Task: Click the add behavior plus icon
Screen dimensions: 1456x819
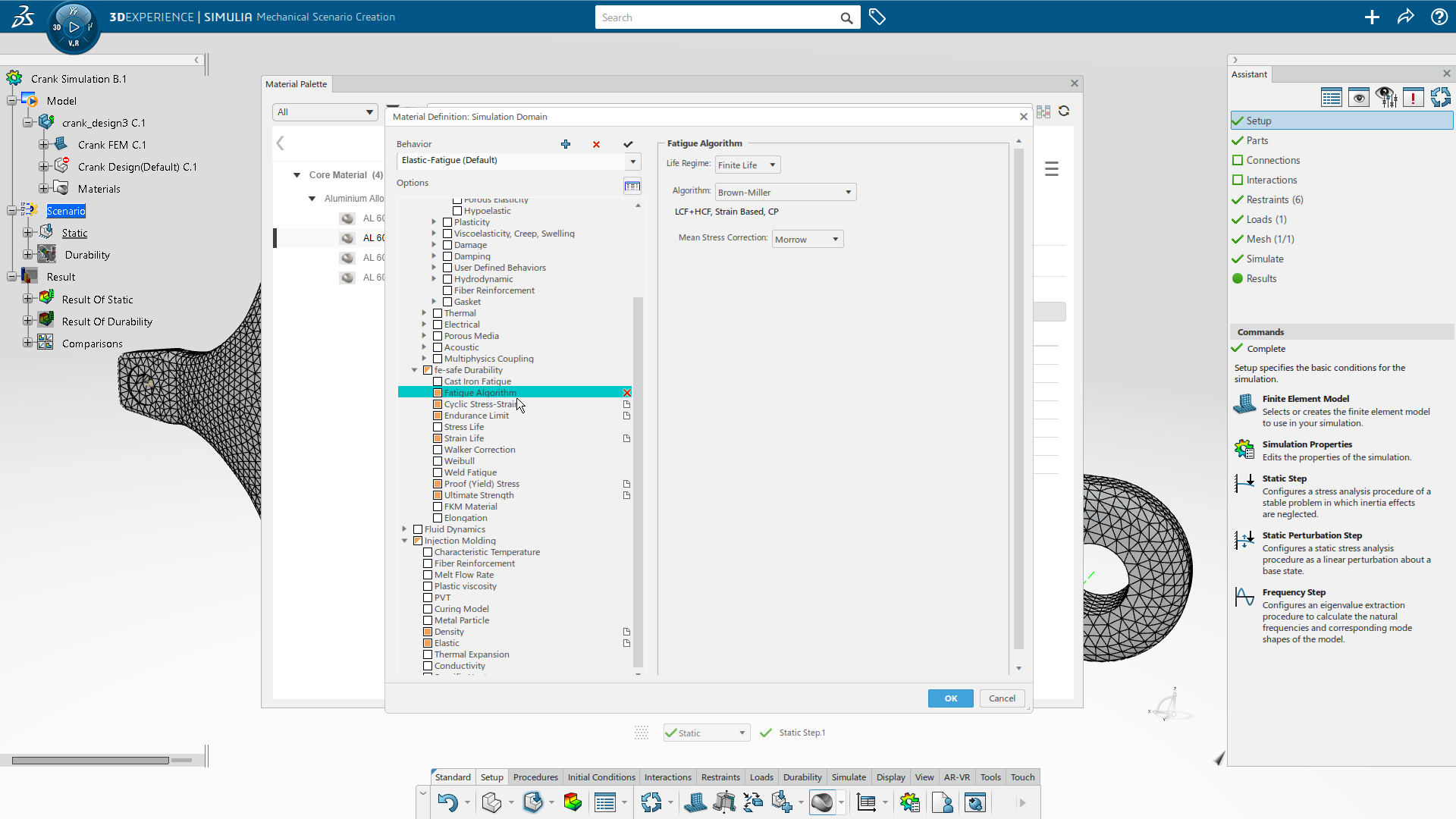Action: click(566, 144)
